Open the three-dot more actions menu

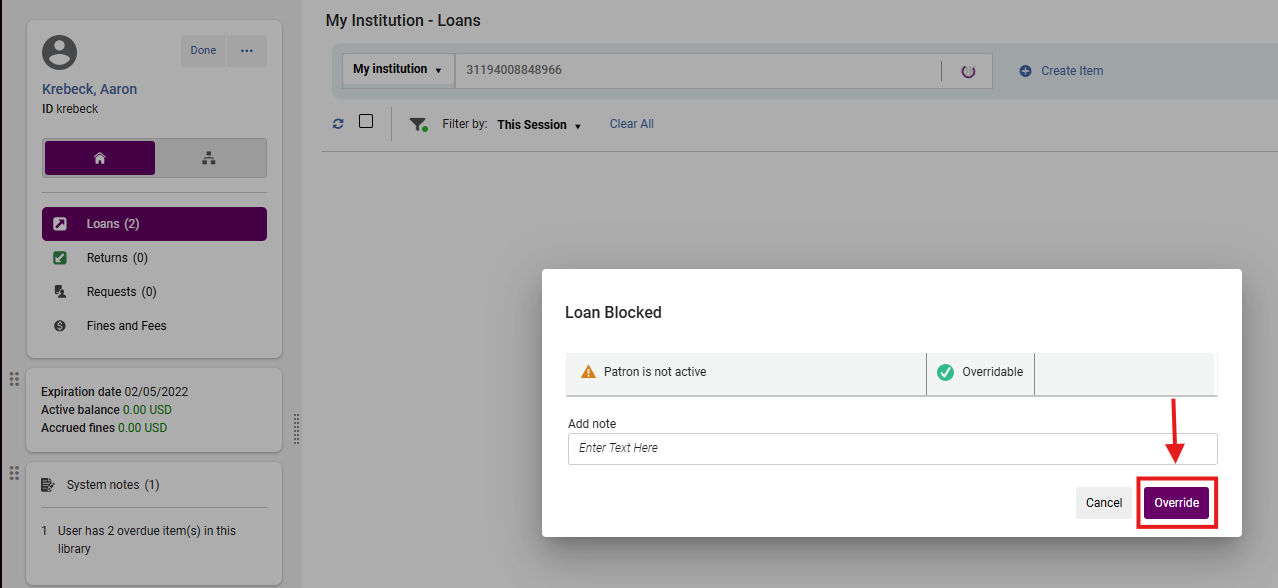point(247,51)
